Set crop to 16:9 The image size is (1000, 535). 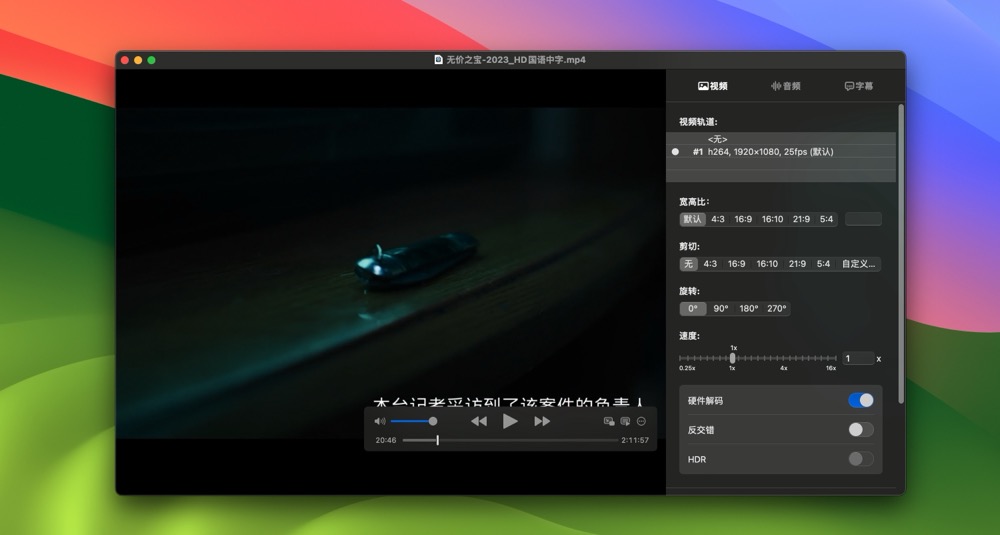pos(737,263)
